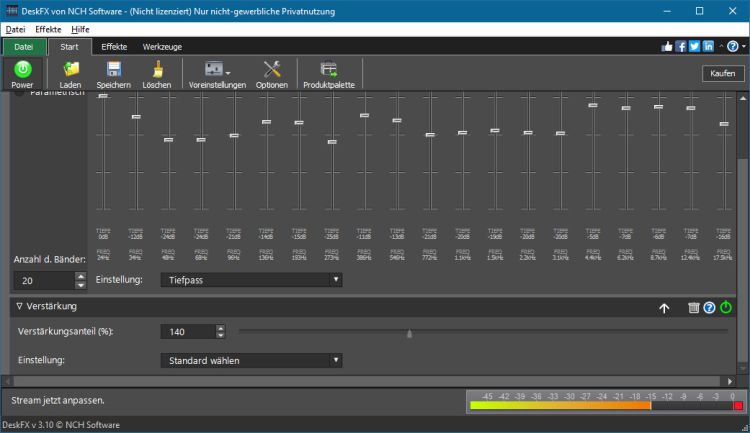Screen dimensions: 750x433
Task: Collapse the Verstärkung section triangle
Action: pos(19,306)
